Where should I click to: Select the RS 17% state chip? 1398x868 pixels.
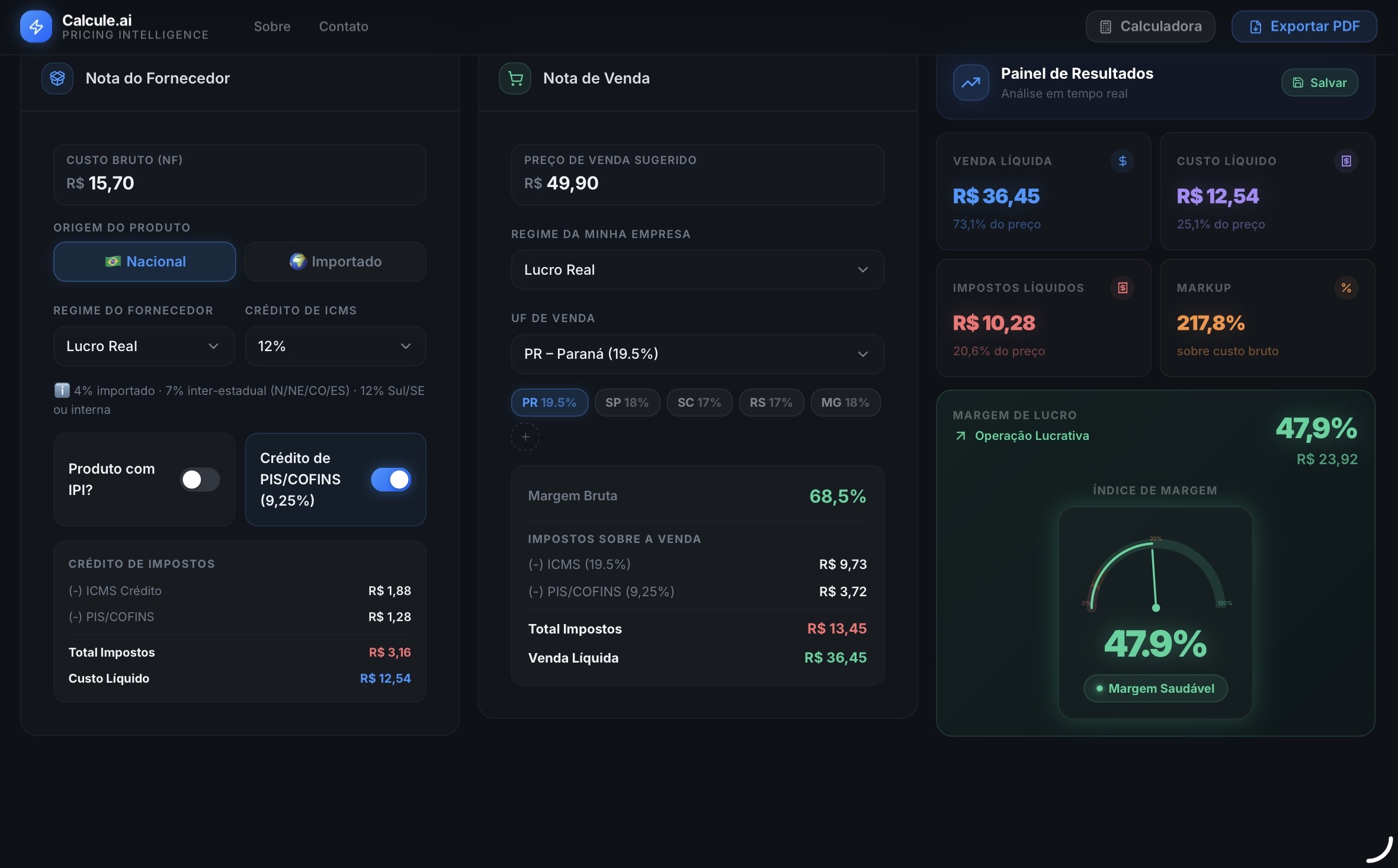pyautogui.click(x=771, y=403)
